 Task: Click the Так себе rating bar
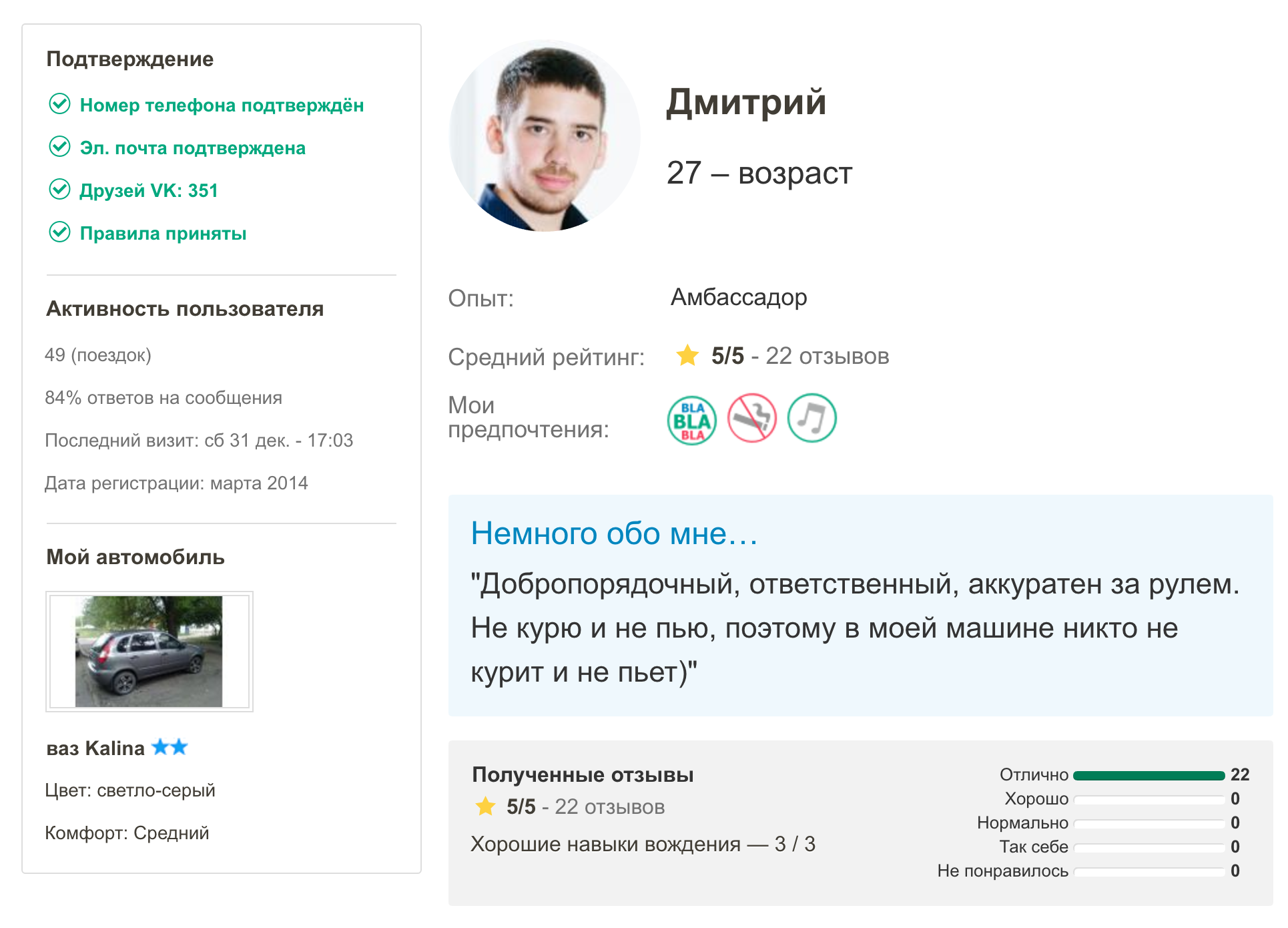pyautogui.click(x=1149, y=847)
